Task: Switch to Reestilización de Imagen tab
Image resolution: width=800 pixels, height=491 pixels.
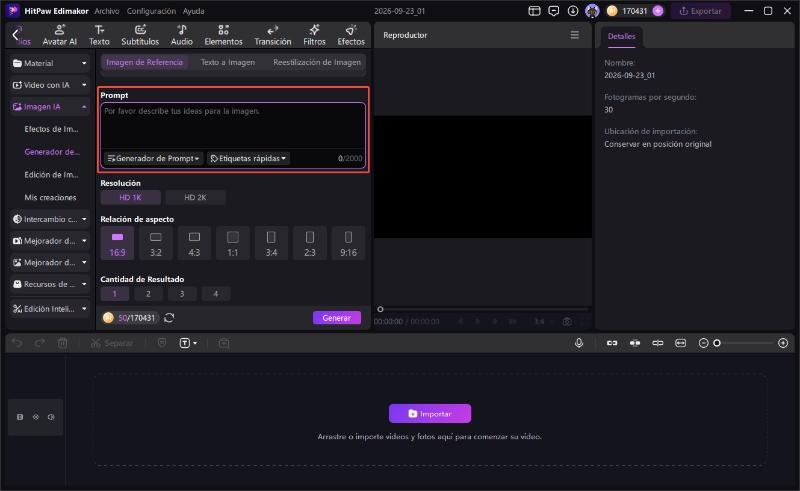Action: (317, 62)
